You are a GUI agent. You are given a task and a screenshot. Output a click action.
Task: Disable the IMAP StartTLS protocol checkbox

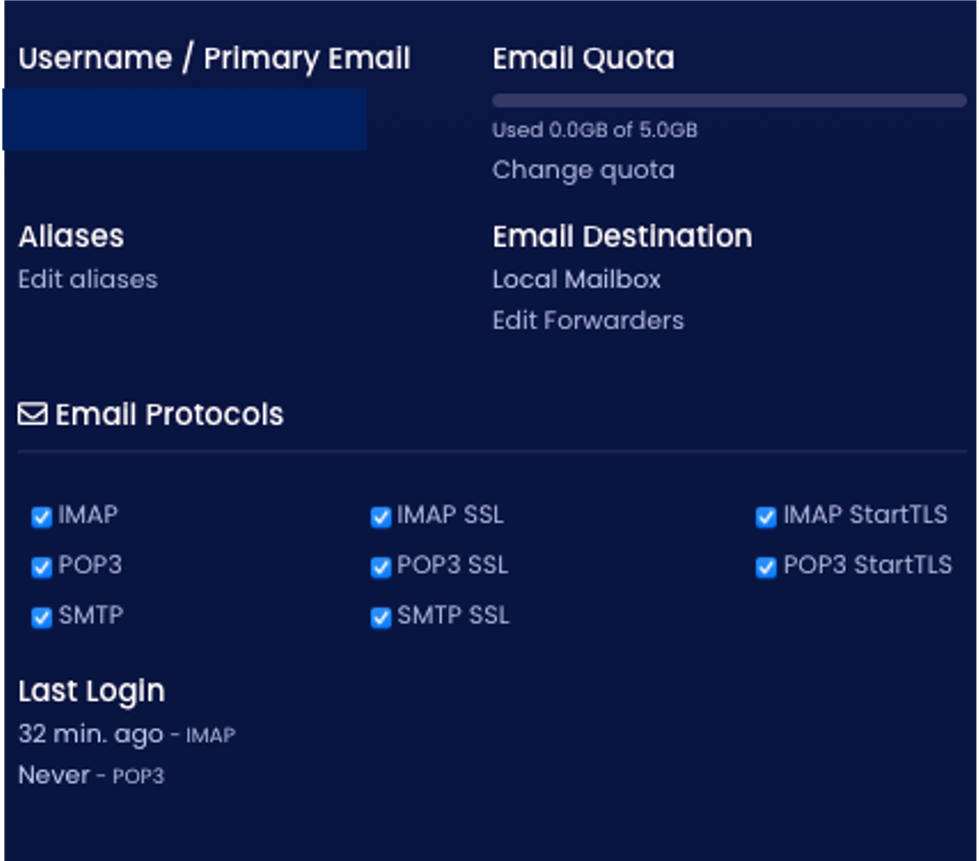[766, 517]
